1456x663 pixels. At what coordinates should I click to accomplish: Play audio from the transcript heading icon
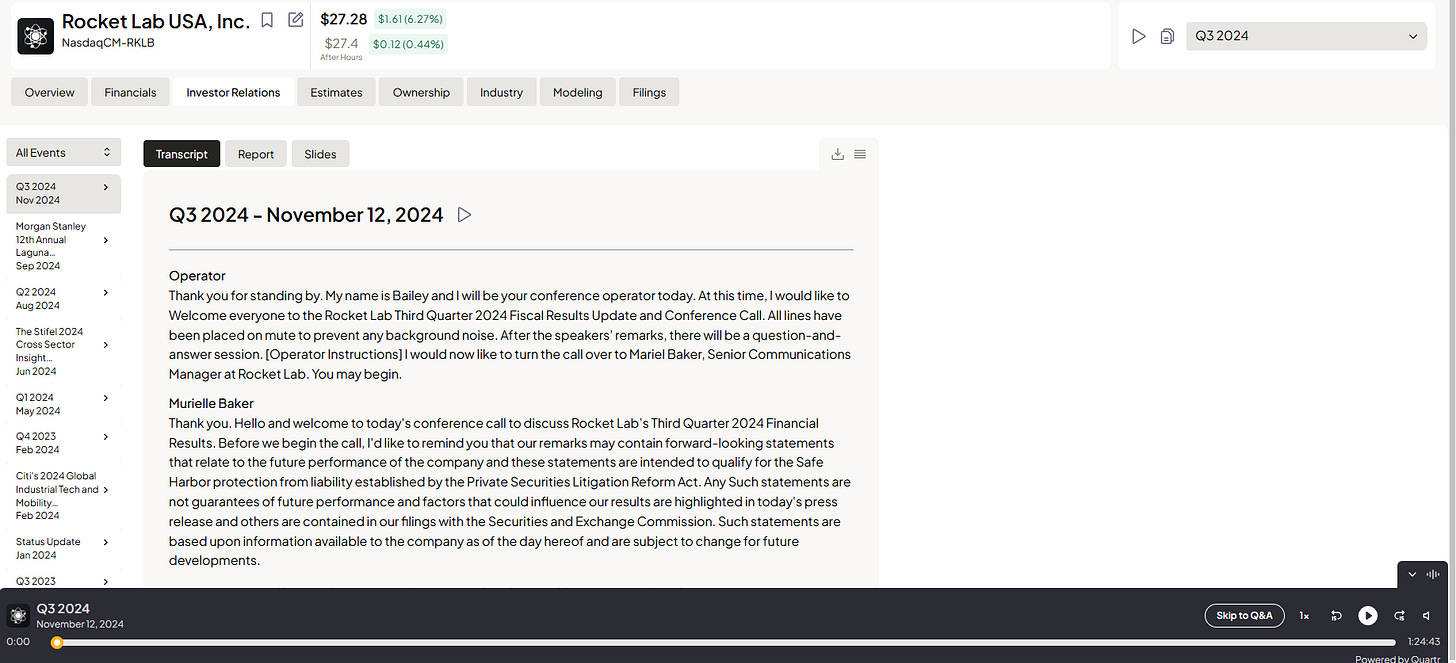464,214
